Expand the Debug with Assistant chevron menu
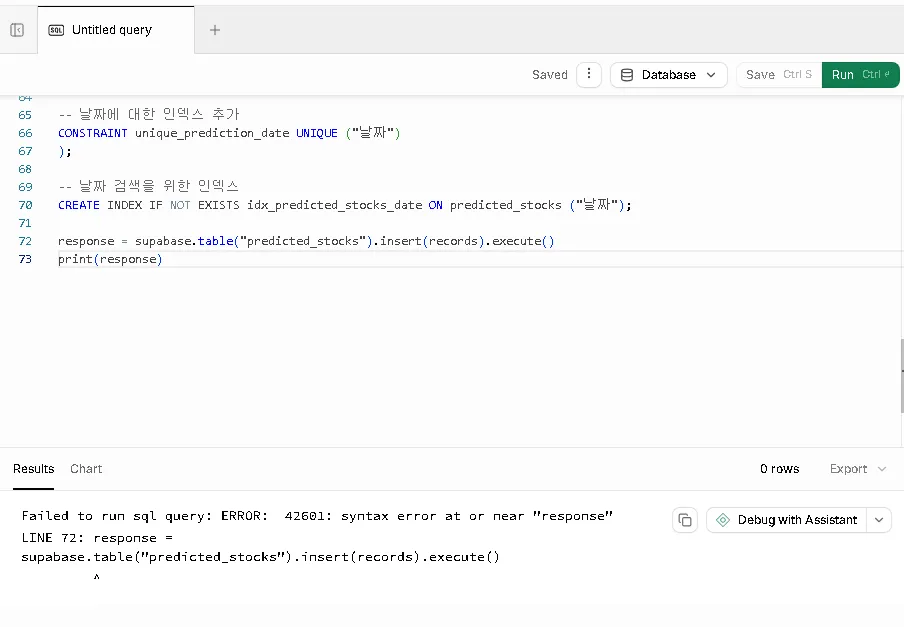Screen dimensions: 904x627 click(x=879, y=520)
